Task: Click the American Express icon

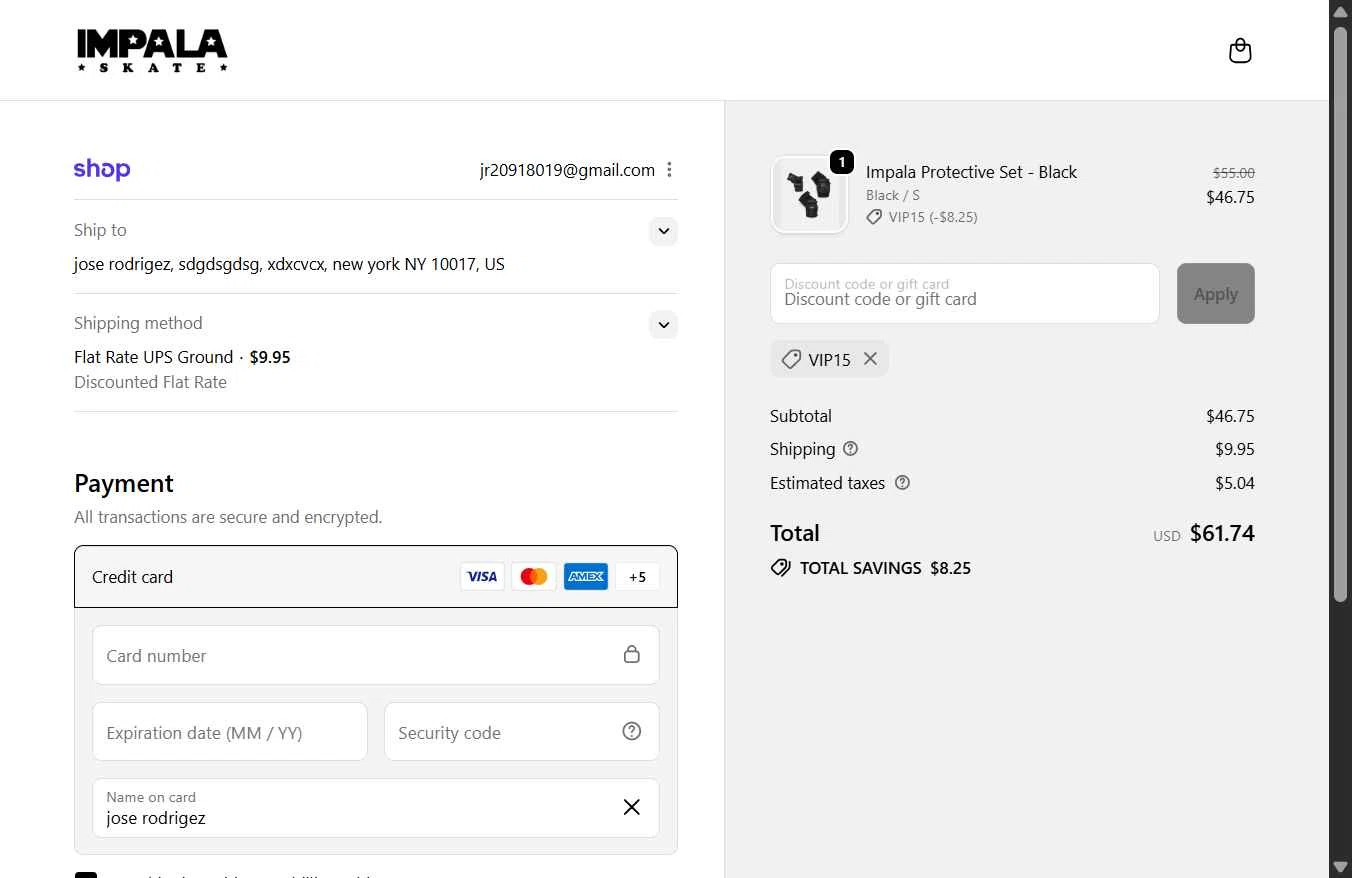Action: [x=586, y=577]
